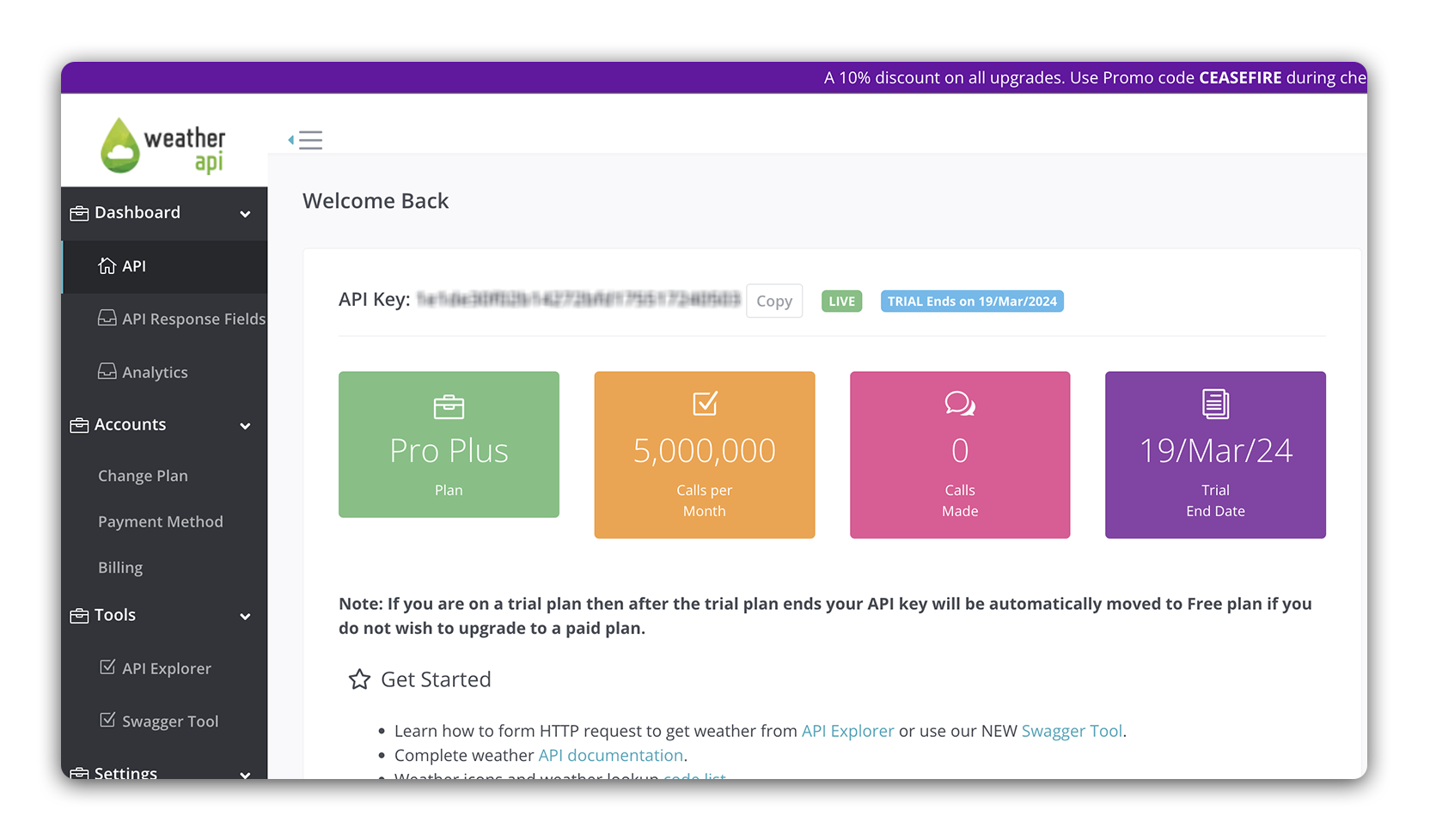Toggle the sidebar with hamburger icon
This screenshot has height=840, width=1430.
(306, 140)
